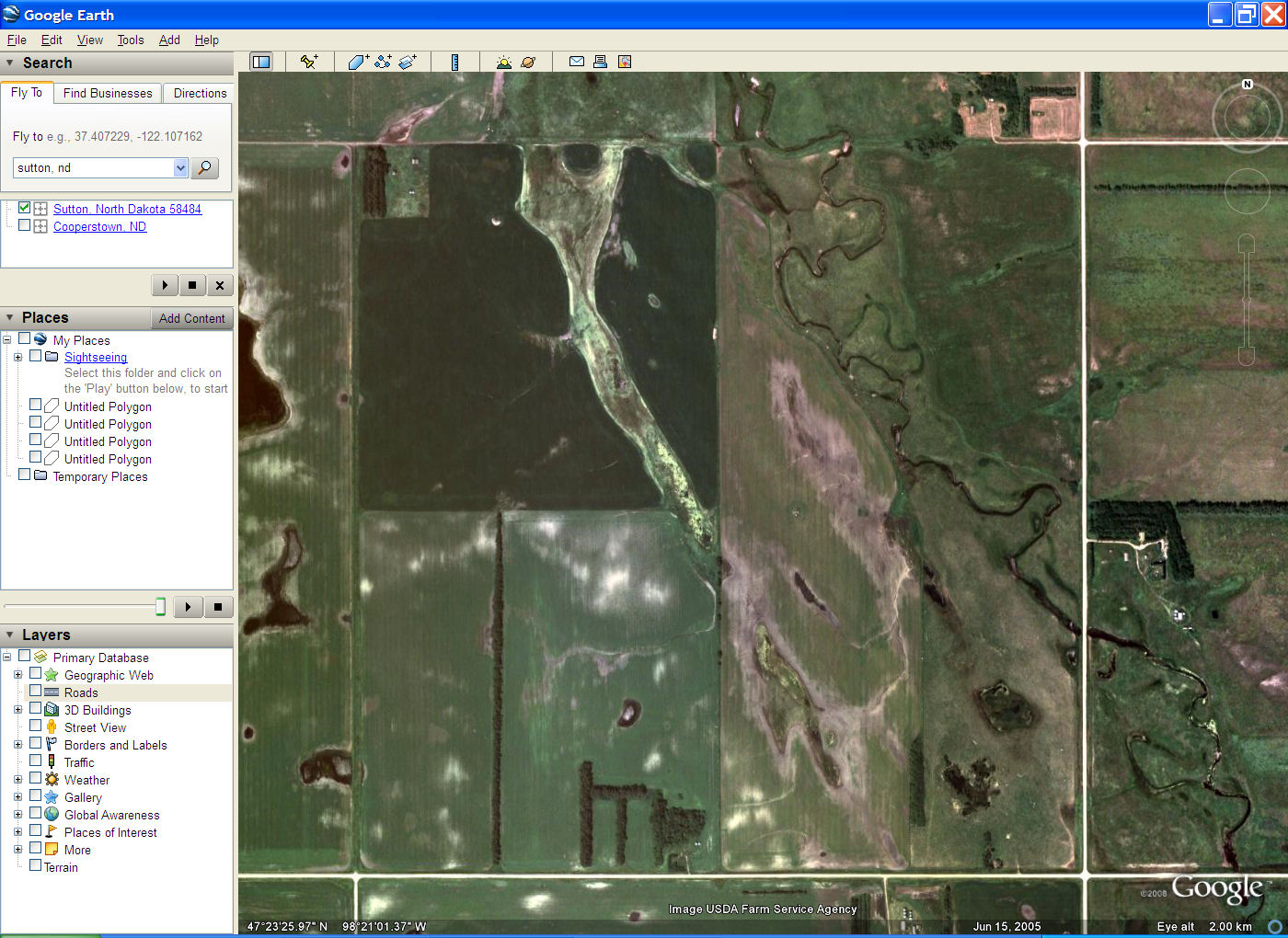This screenshot has width=1288, height=938.
Task: Open the Ruler measuring tool
Action: pyautogui.click(x=454, y=62)
